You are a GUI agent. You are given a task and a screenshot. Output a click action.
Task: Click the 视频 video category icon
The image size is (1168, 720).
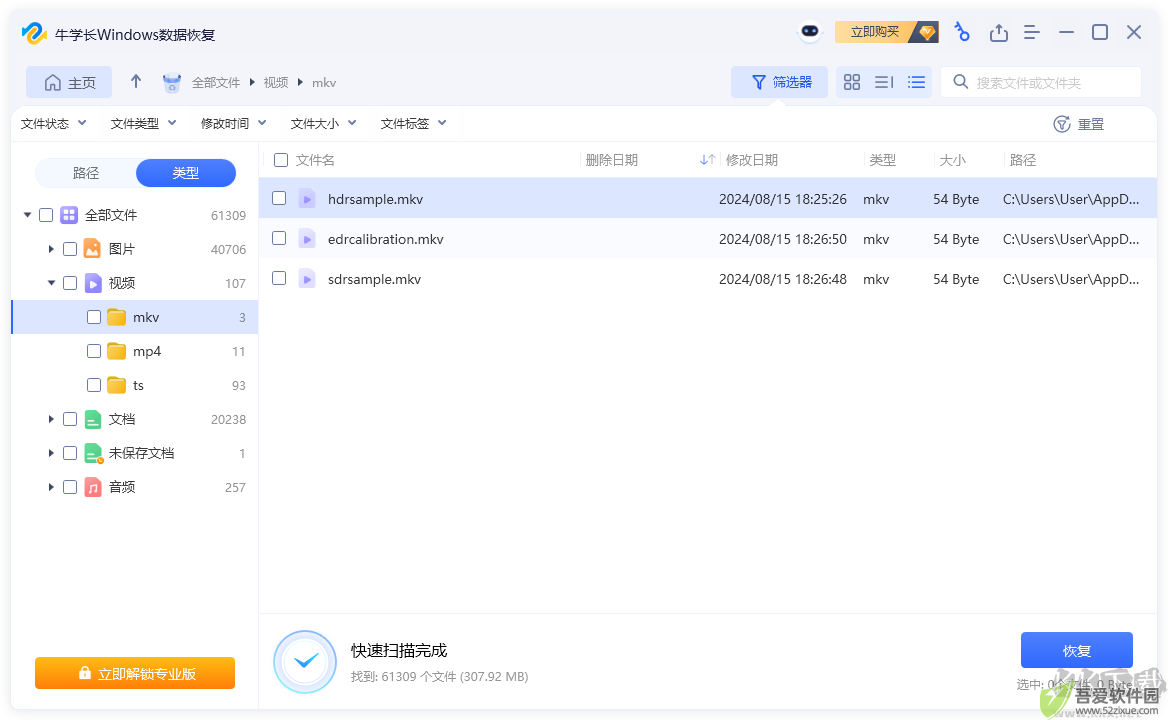tap(92, 283)
